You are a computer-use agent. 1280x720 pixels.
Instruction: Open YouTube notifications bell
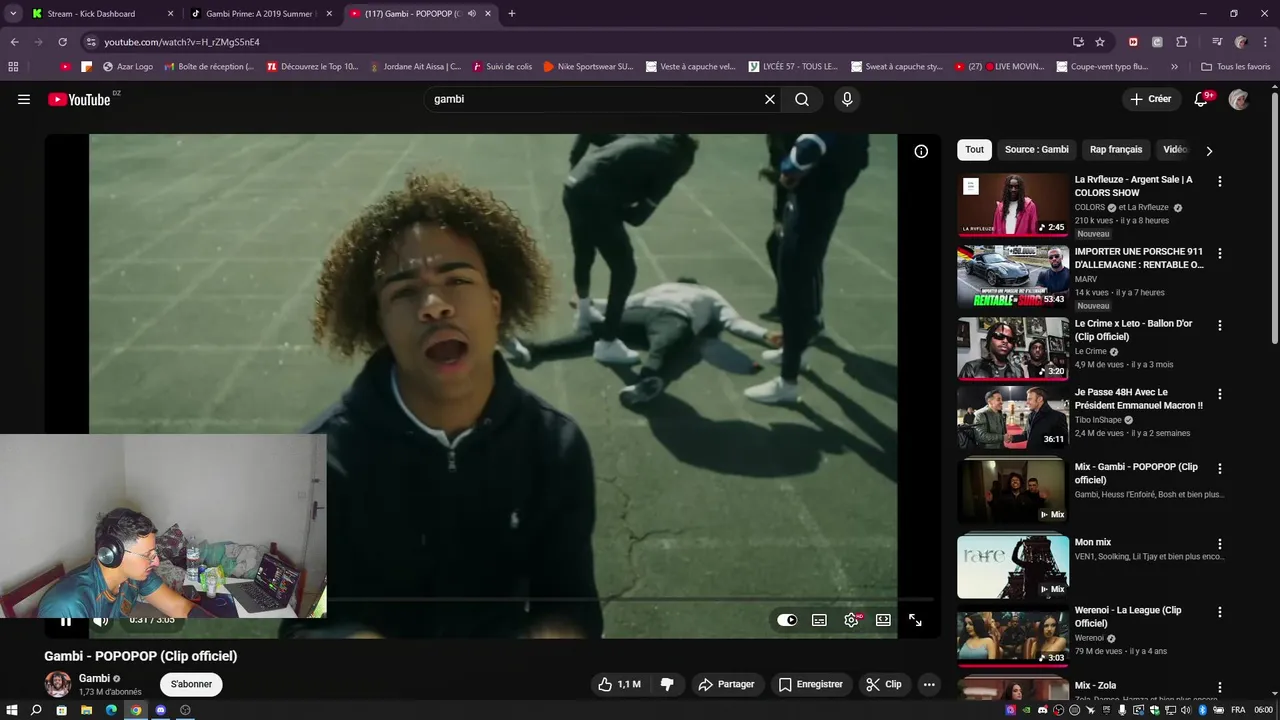click(x=1202, y=99)
